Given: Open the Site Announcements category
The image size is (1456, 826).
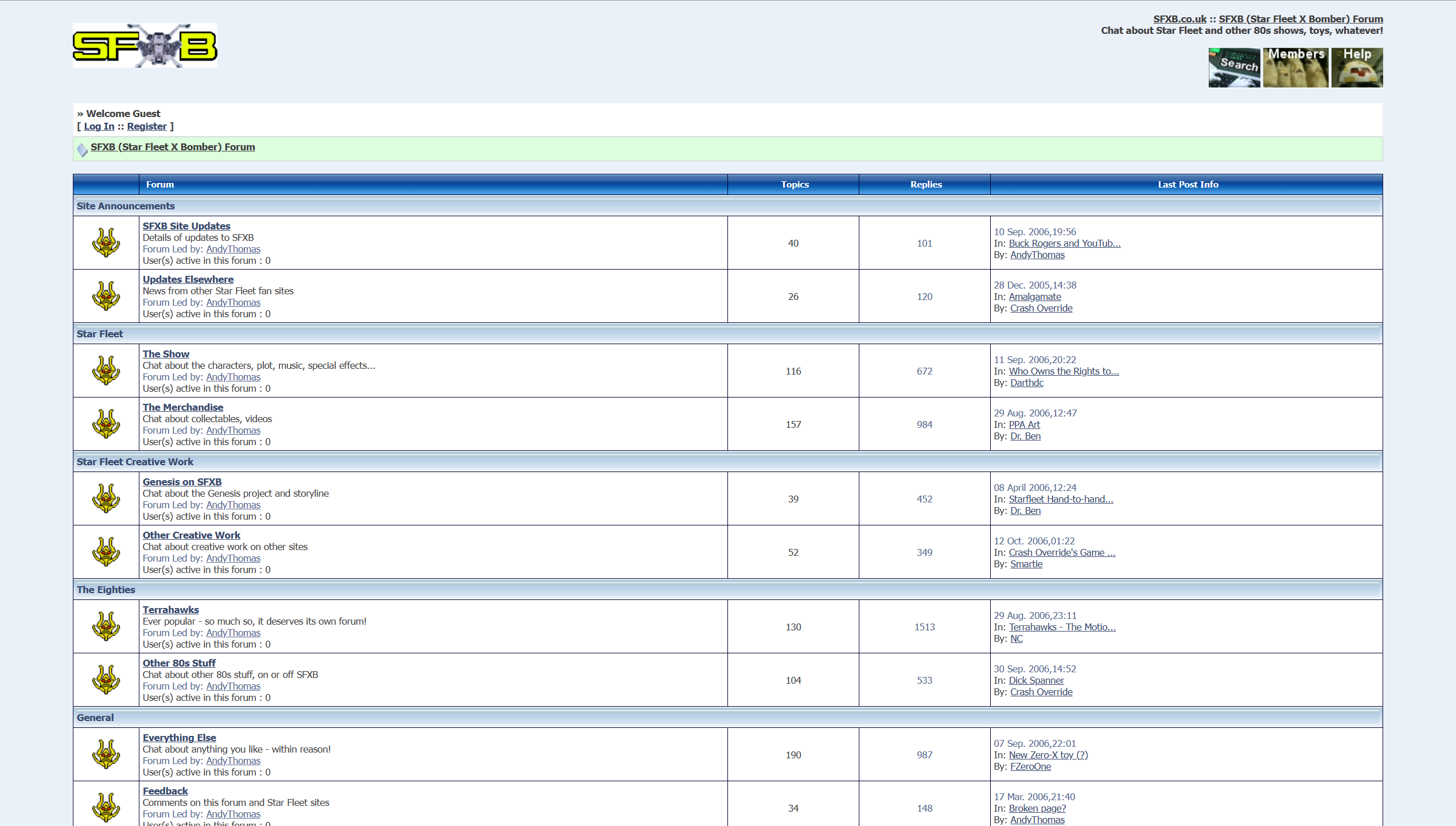Looking at the screenshot, I should tap(126, 206).
